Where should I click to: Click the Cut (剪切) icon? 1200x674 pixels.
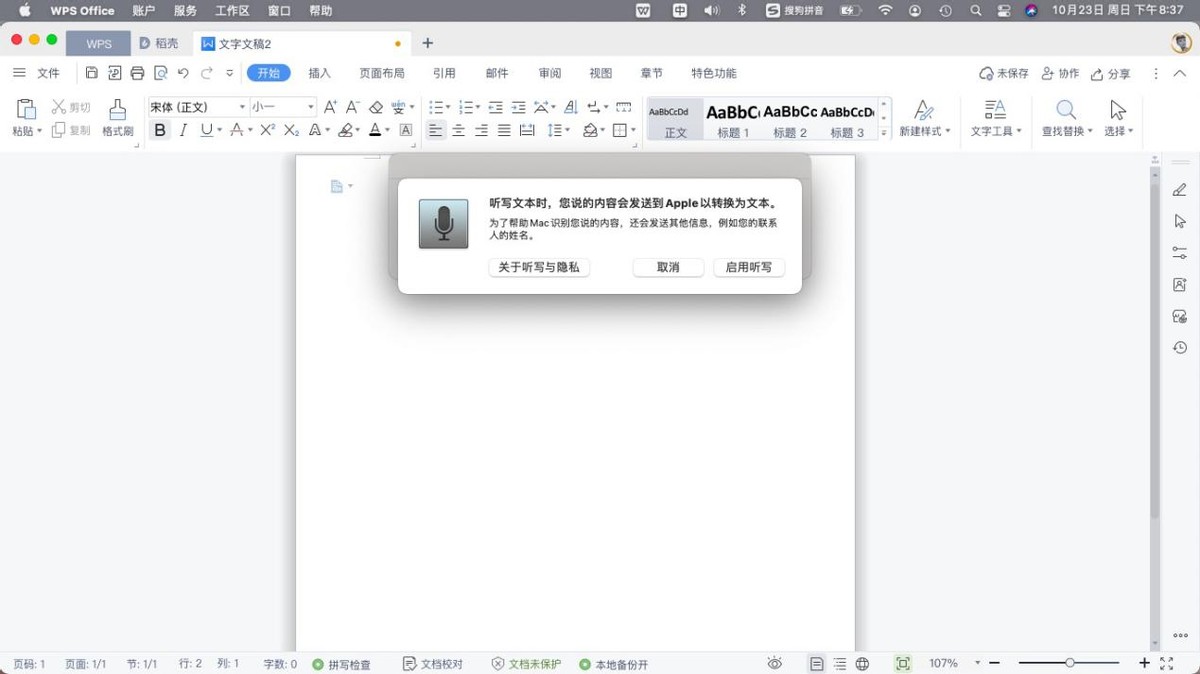tap(59, 107)
